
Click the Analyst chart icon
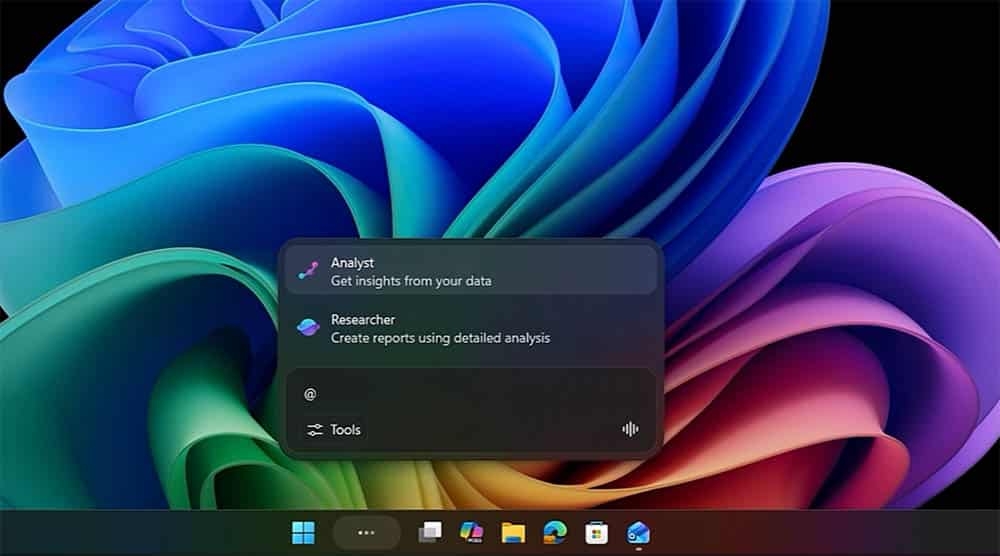tap(309, 270)
